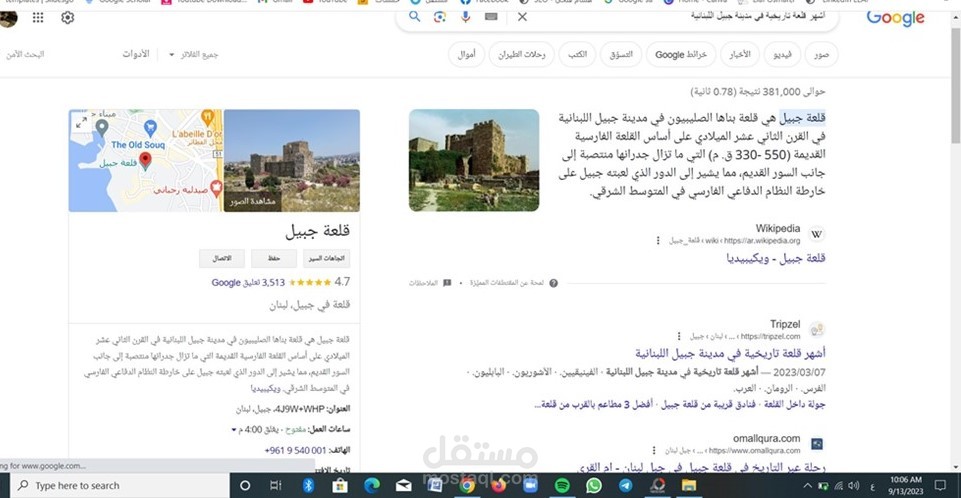Click the page vertical scrollbar thumb
The height and width of the screenshot is (498, 961).
click(x=955, y=84)
